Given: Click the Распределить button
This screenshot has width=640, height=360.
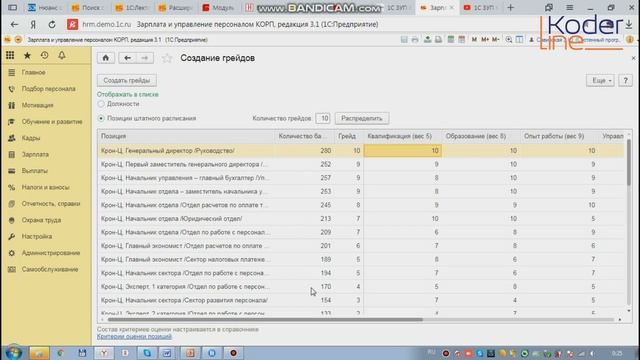Looking at the screenshot, I should [362, 118].
